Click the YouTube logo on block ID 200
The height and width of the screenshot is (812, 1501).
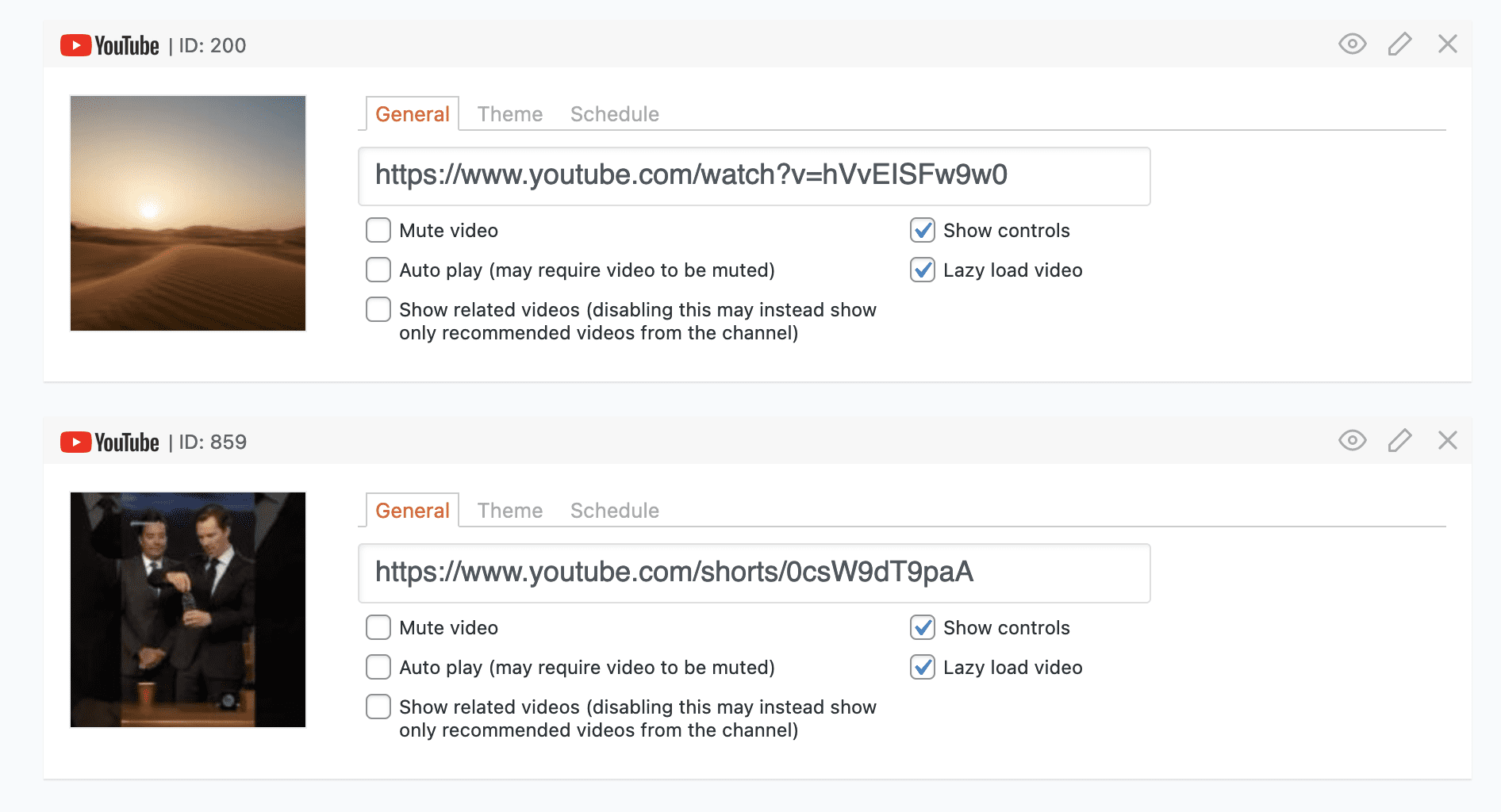tap(109, 45)
